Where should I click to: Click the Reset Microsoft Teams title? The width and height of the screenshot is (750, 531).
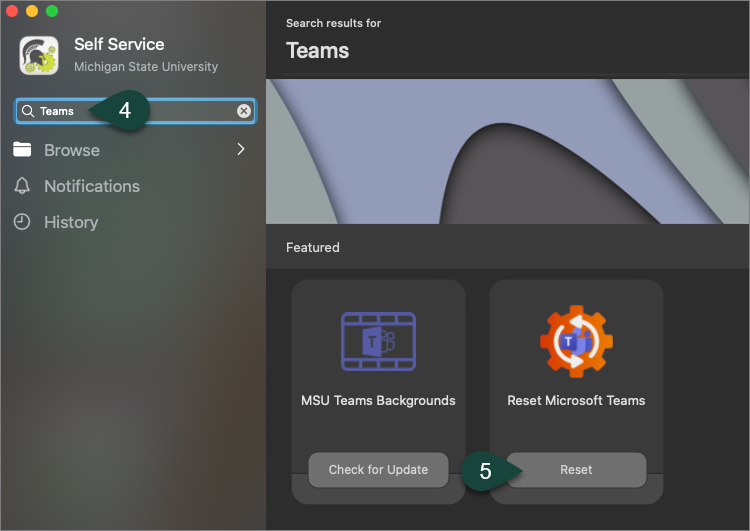click(x=576, y=400)
